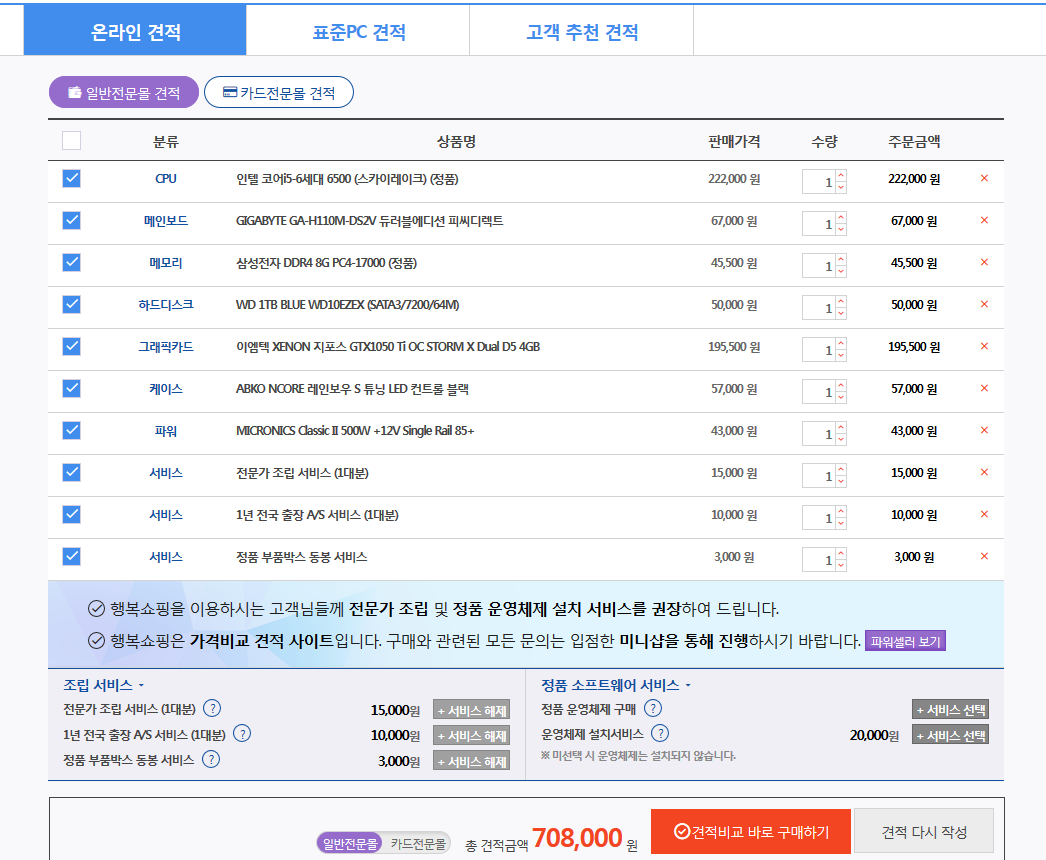The height and width of the screenshot is (860, 1046).
Task: Click help icon beside 전문가 조립 서비스
Action: coord(211,709)
